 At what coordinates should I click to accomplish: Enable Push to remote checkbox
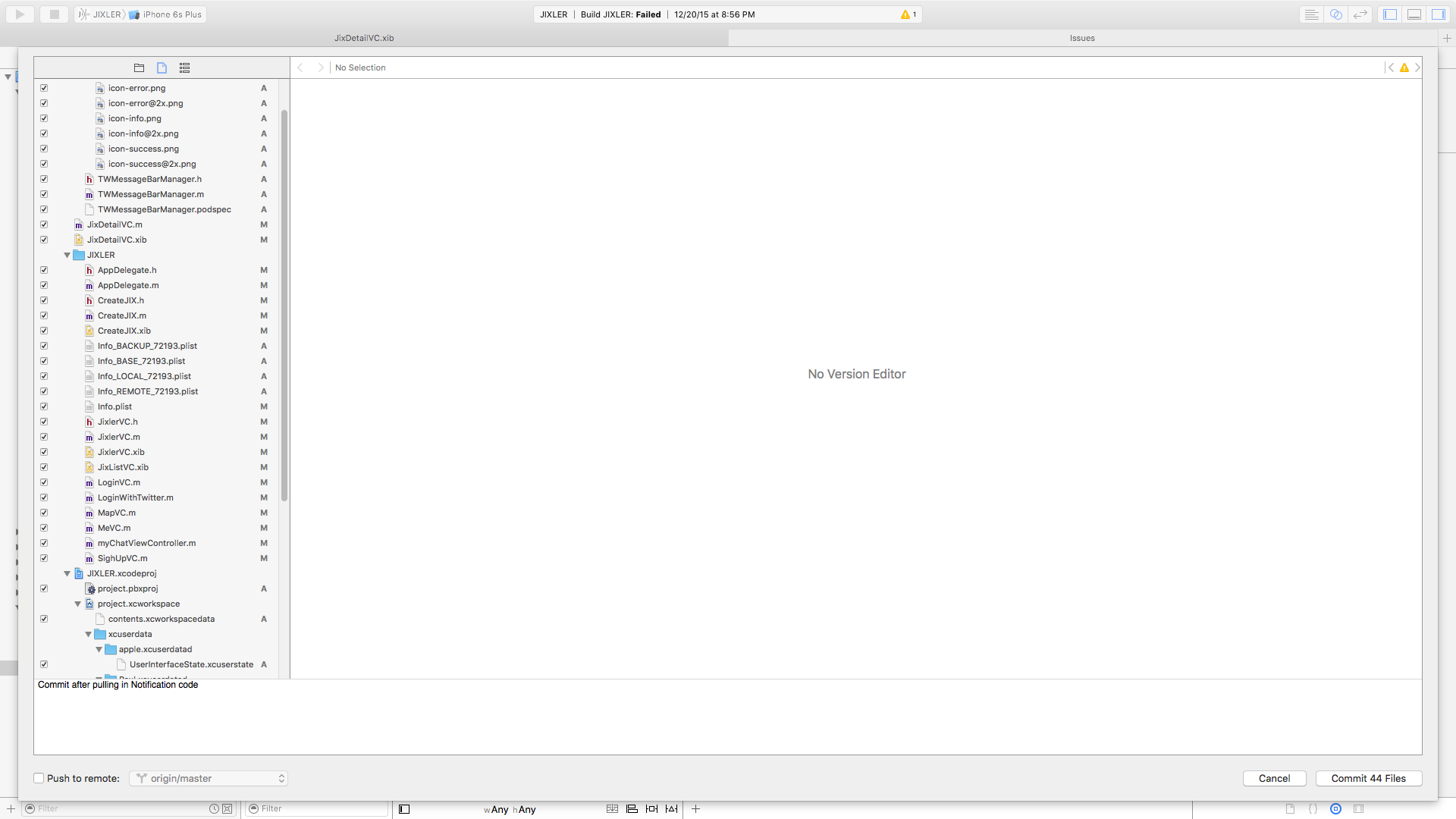point(39,778)
